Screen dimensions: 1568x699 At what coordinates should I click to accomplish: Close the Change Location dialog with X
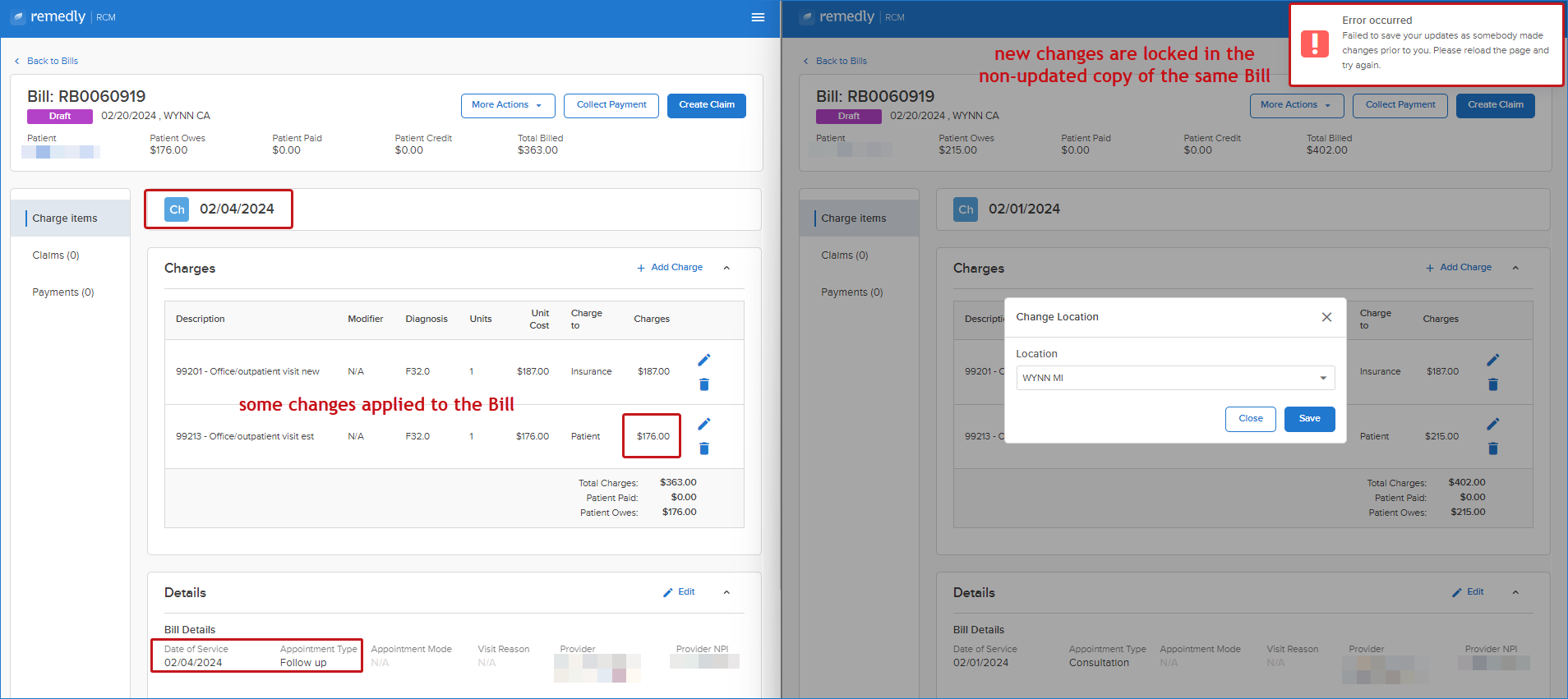1326,317
